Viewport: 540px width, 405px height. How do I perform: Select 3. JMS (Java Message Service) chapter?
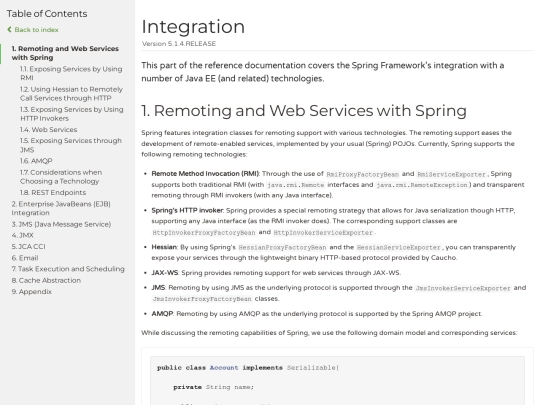[x=61, y=224]
